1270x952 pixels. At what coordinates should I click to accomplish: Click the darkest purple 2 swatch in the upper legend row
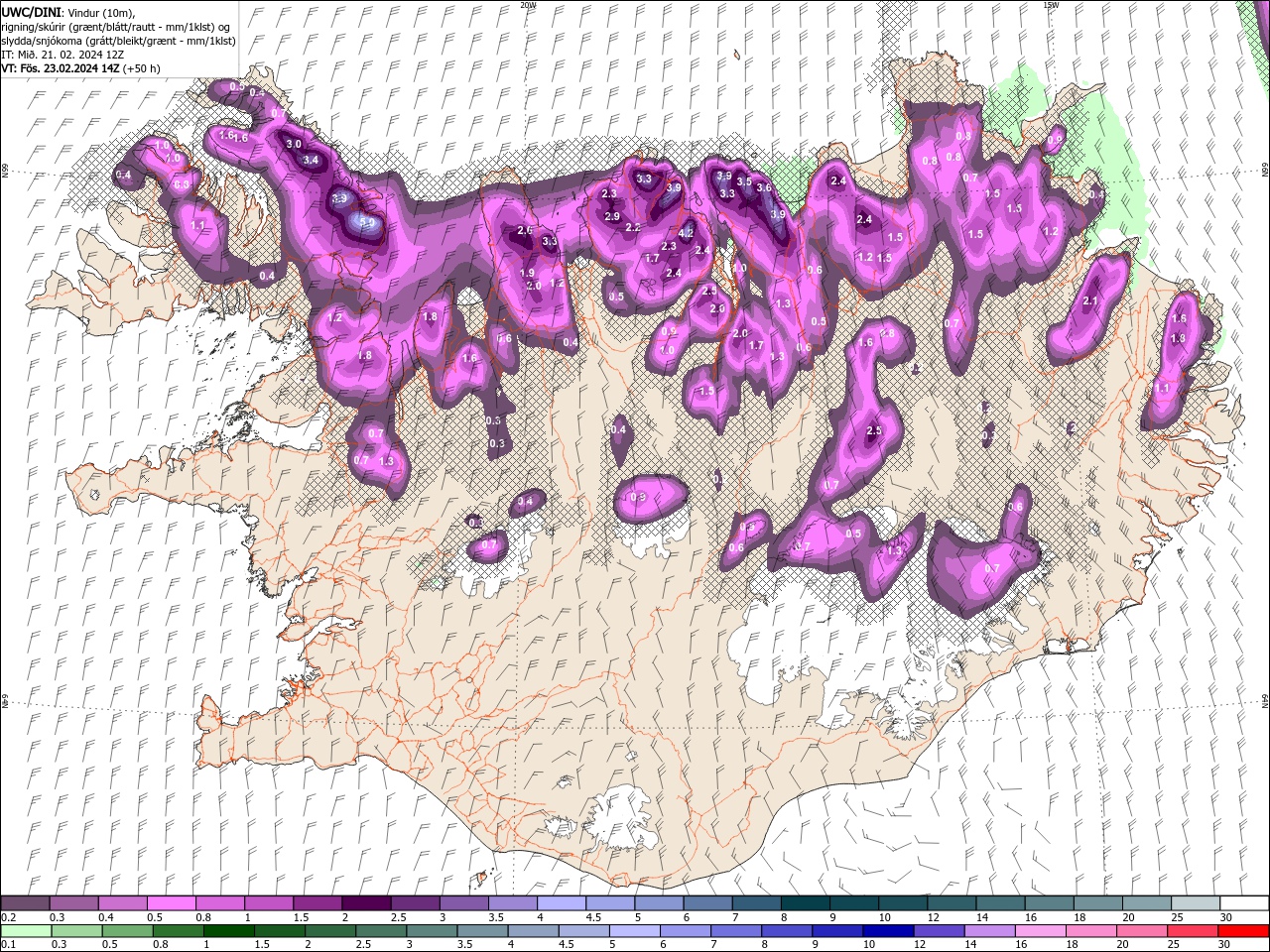[x=366, y=903]
